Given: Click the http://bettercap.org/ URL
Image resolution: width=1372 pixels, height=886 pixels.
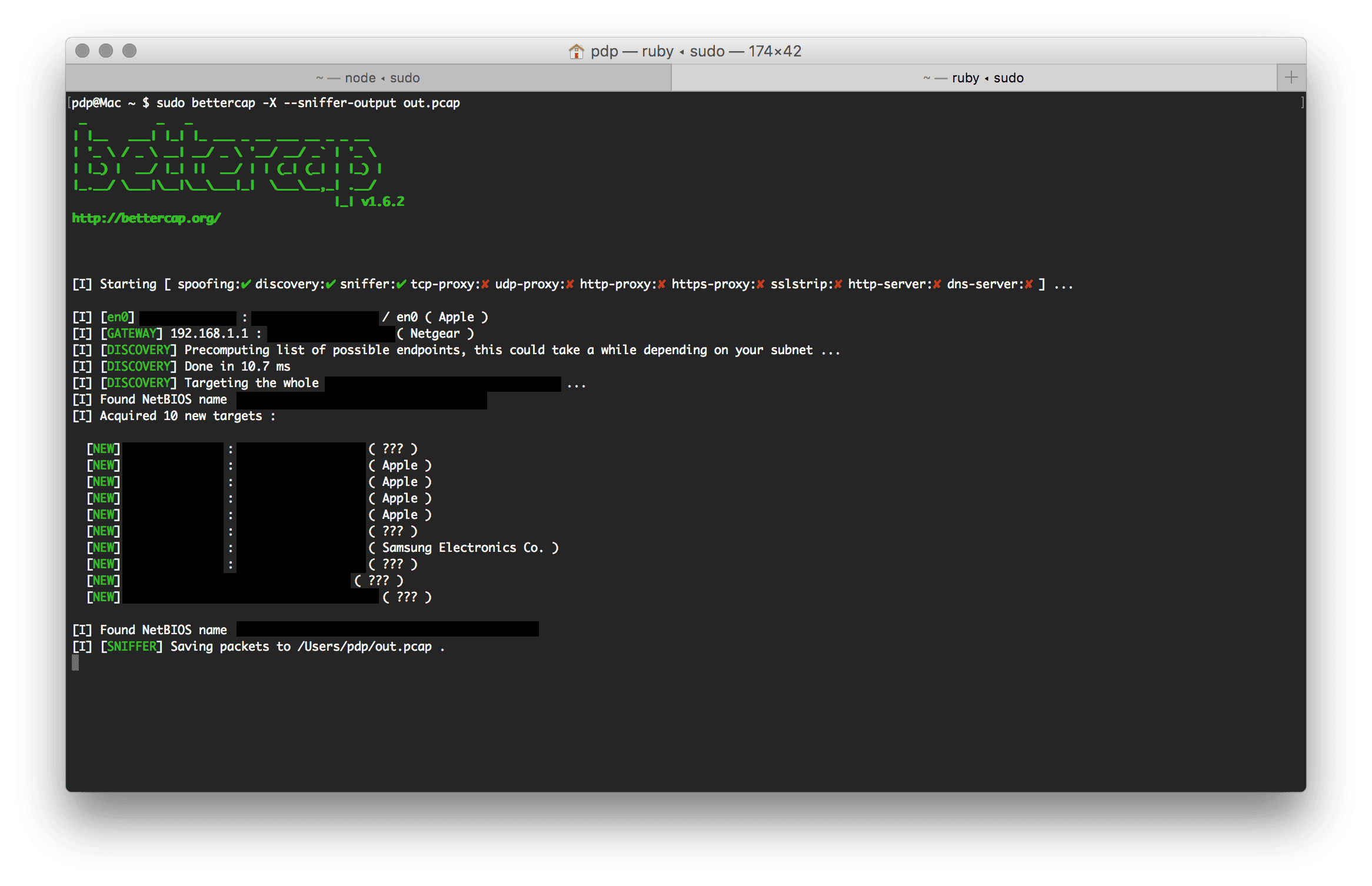Looking at the screenshot, I should [146, 218].
